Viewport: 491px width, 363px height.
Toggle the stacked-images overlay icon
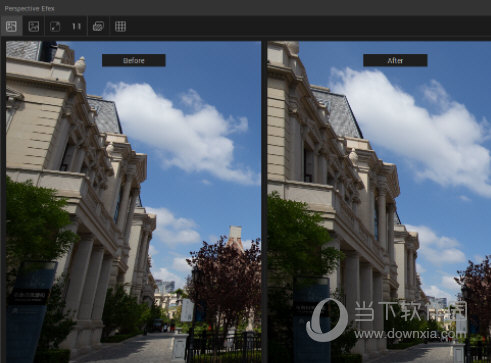coord(98,26)
